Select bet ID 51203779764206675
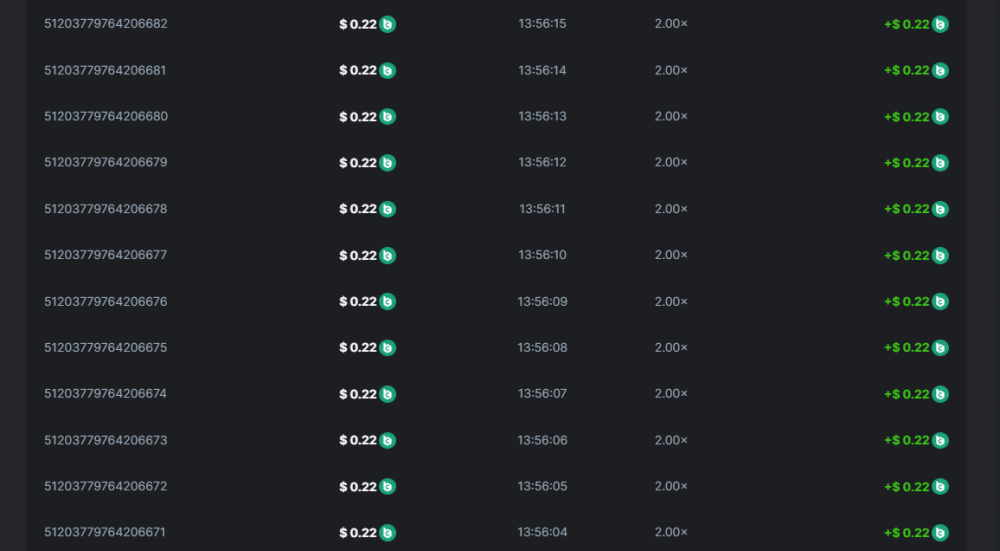Viewport: 1000px width, 551px height. pos(106,348)
